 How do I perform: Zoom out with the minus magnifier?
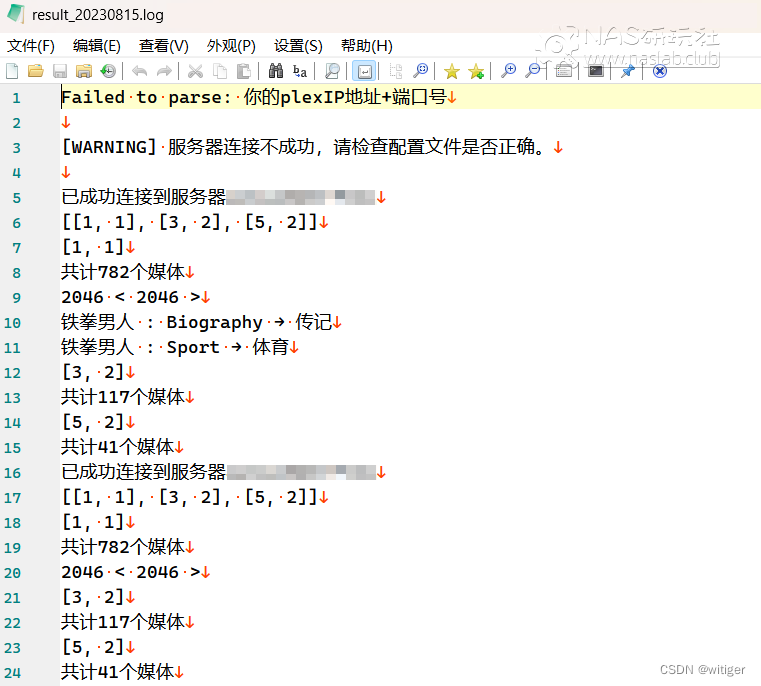533,71
